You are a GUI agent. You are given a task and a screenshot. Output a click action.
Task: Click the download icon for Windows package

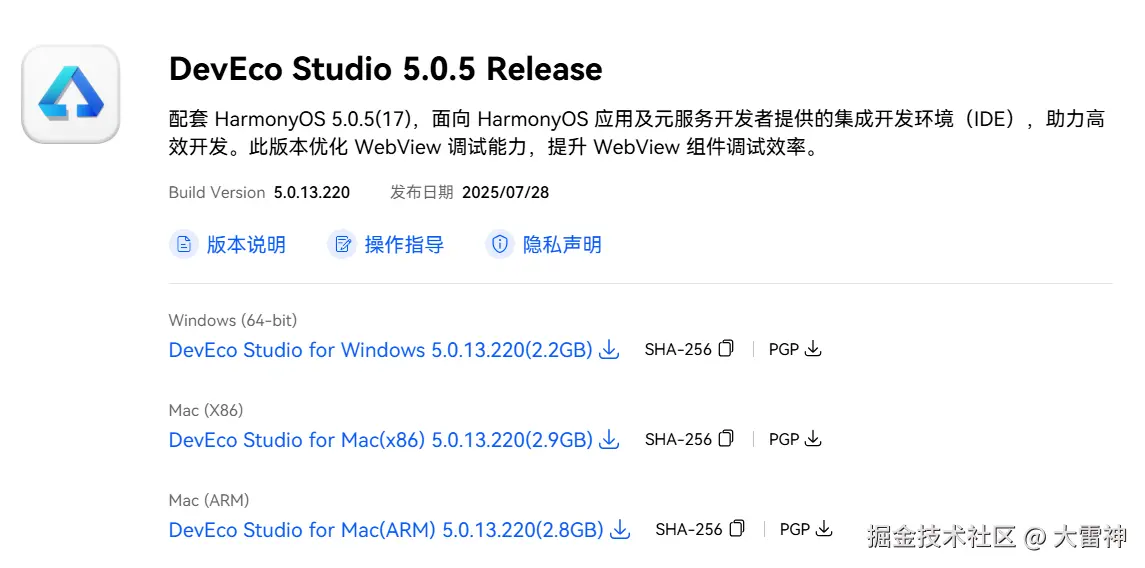click(609, 350)
